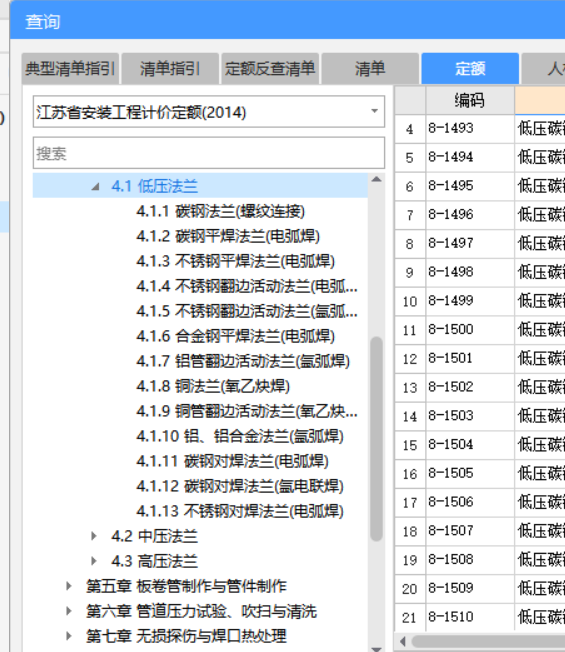Select table row with code 8-1510
Screen dimensions: 565x652
[480, 617]
